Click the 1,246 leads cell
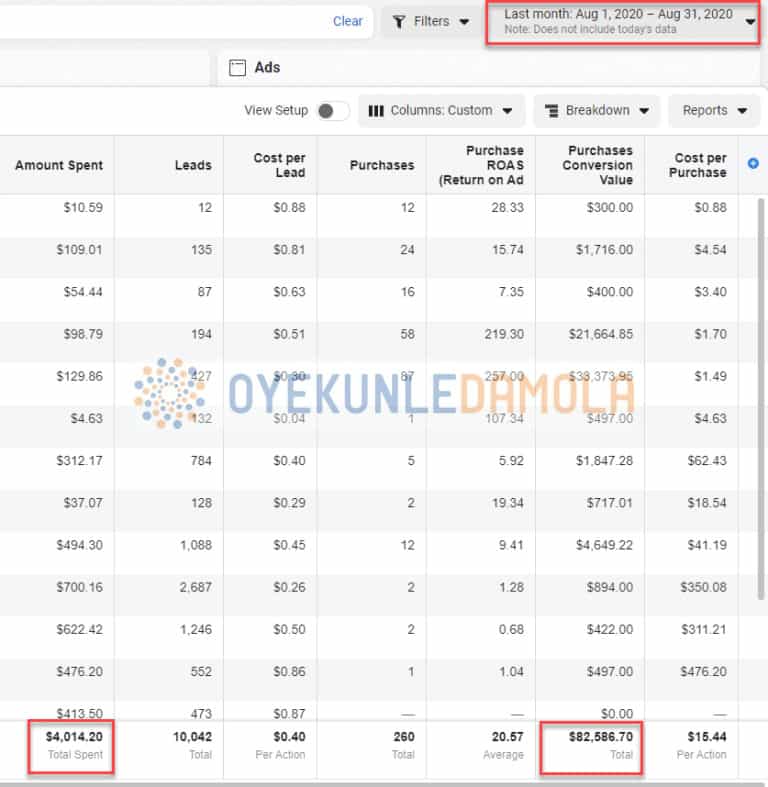This screenshot has height=787, width=768. (x=196, y=629)
